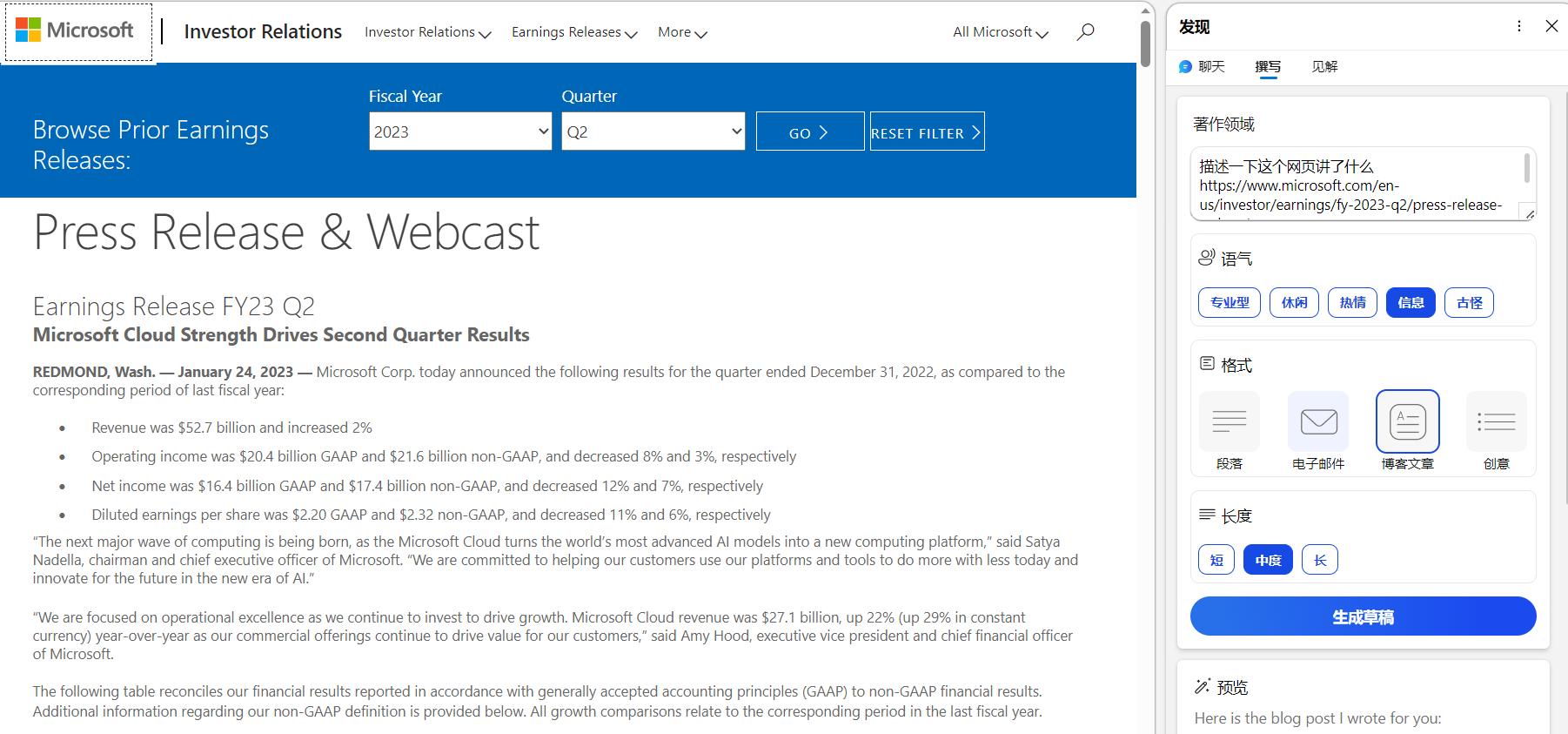
Task: Click the 'Press Release & Webcast' heading
Action: [x=286, y=232]
